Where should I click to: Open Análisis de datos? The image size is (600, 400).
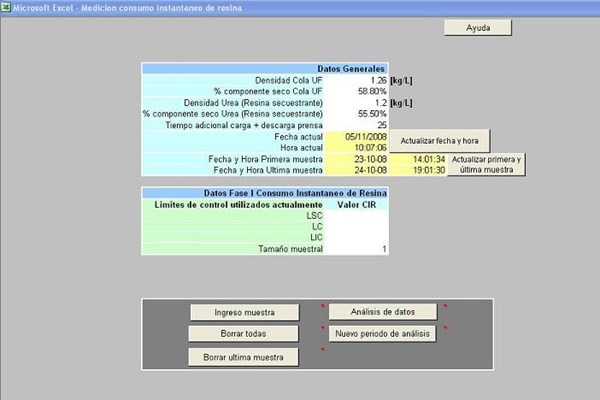tap(383, 312)
